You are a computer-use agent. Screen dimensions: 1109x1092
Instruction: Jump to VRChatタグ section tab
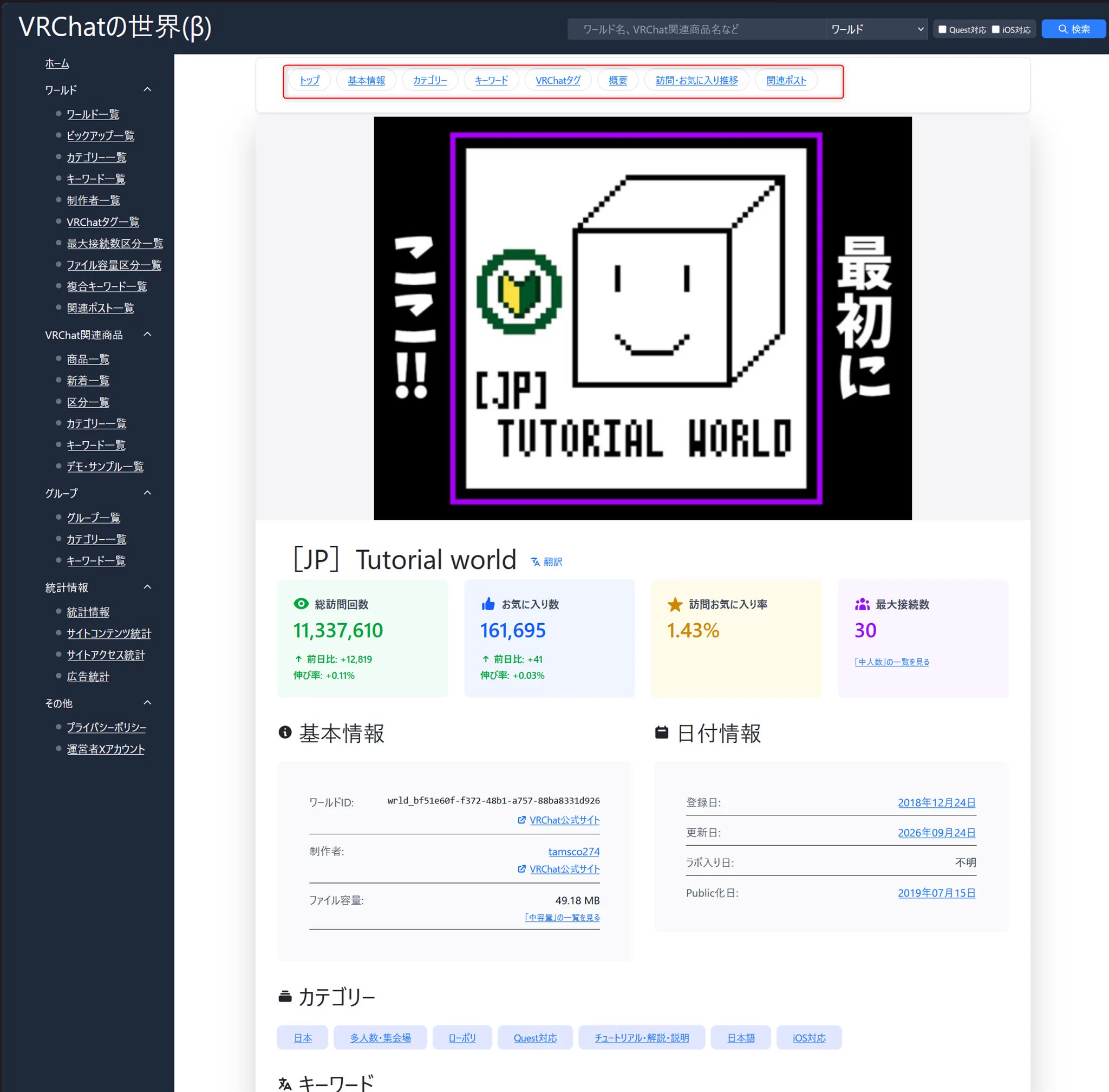coord(558,80)
